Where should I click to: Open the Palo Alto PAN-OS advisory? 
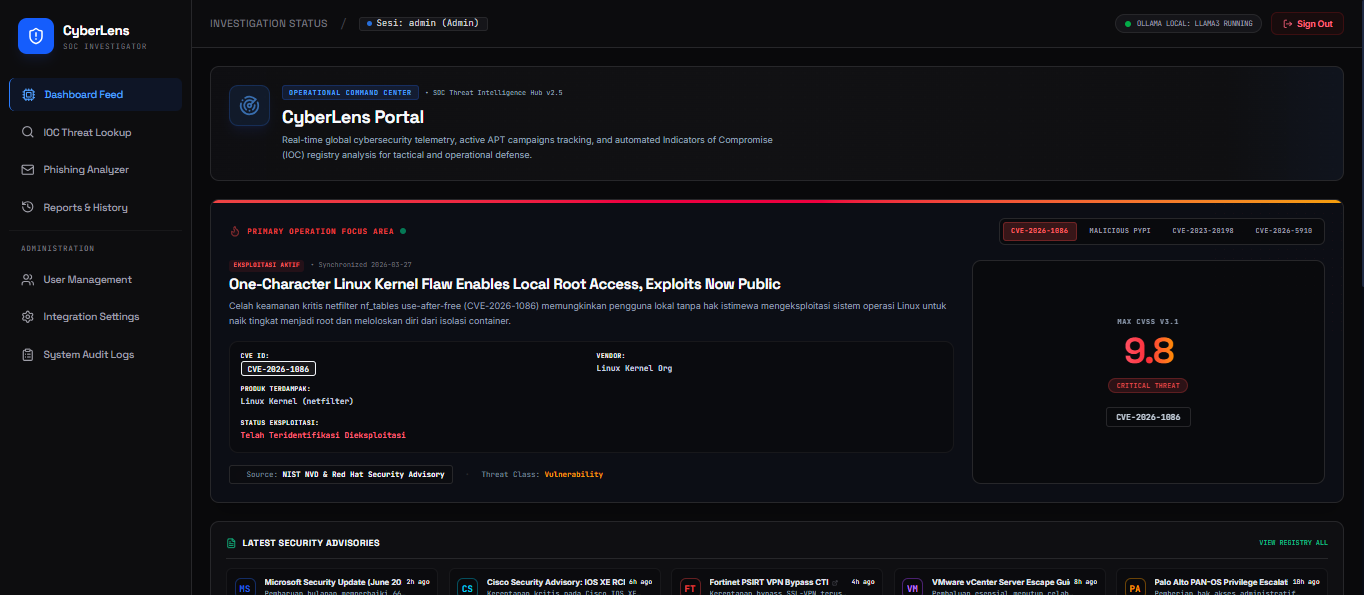(1221, 581)
